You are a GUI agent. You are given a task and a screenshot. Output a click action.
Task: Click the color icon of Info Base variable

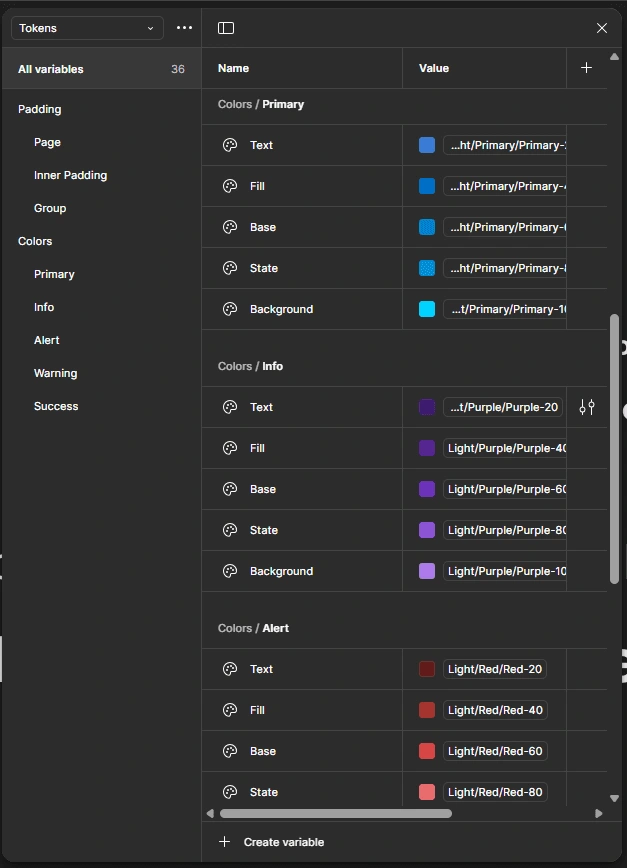click(x=230, y=489)
